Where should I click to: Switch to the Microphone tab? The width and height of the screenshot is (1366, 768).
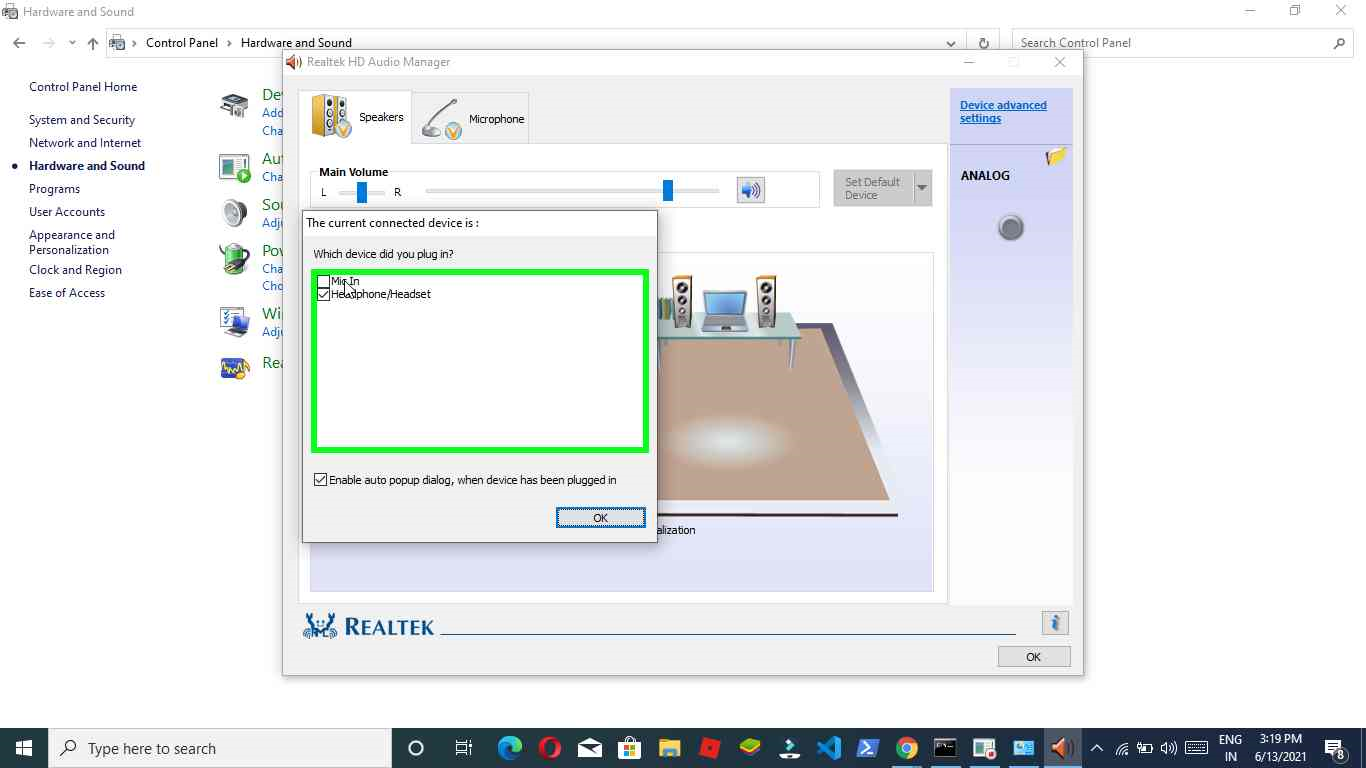471,118
